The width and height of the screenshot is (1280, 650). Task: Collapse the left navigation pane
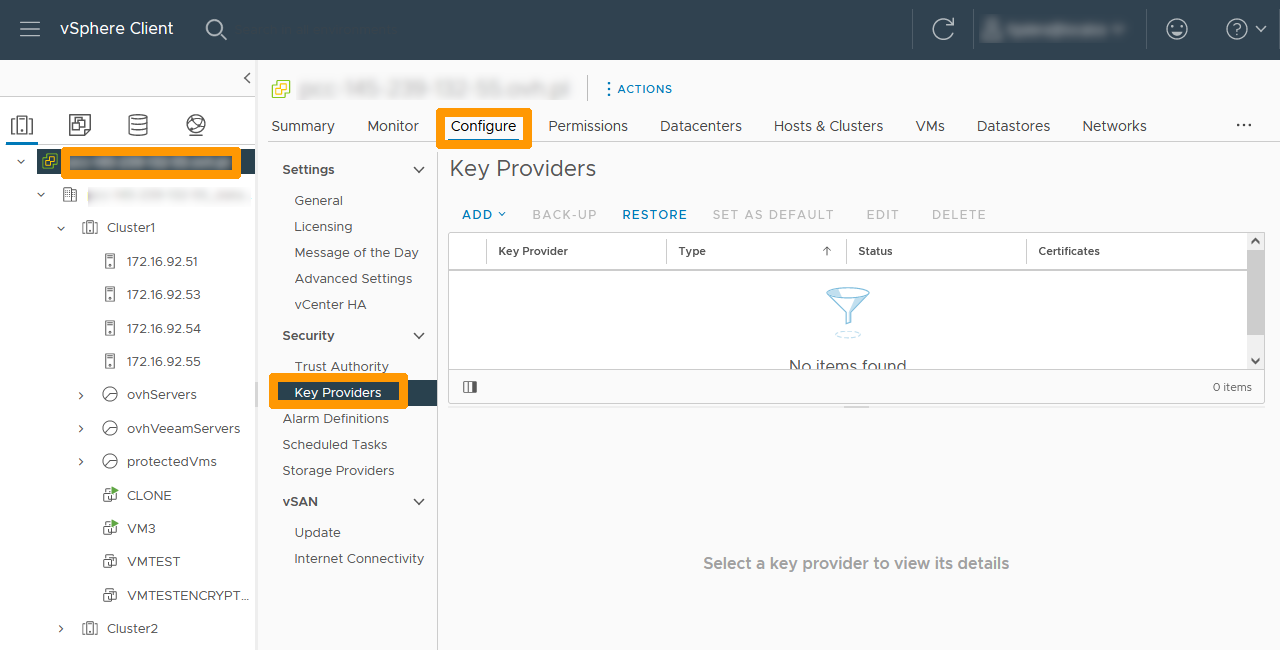[247, 78]
